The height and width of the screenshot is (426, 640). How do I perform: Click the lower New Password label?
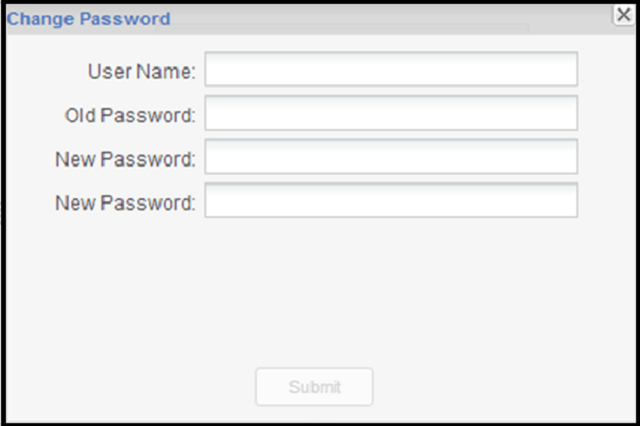tap(125, 202)
